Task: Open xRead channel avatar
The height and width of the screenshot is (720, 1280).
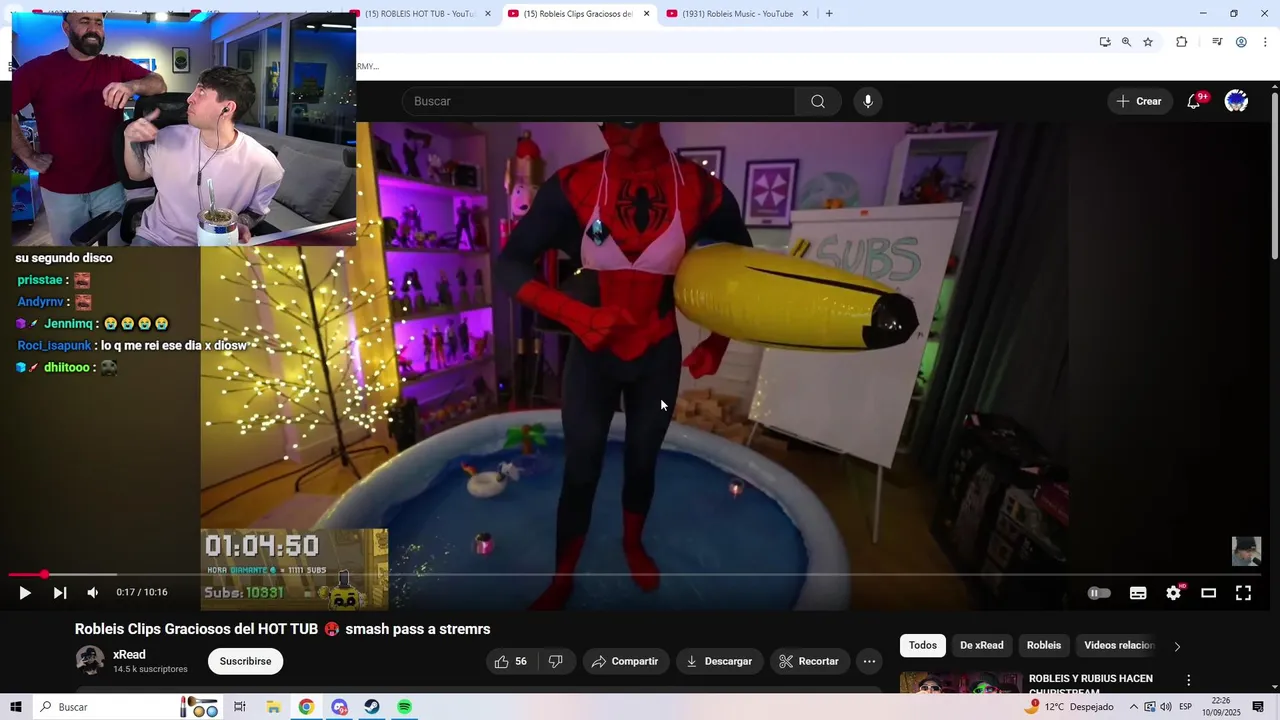Action: (90, 661)
